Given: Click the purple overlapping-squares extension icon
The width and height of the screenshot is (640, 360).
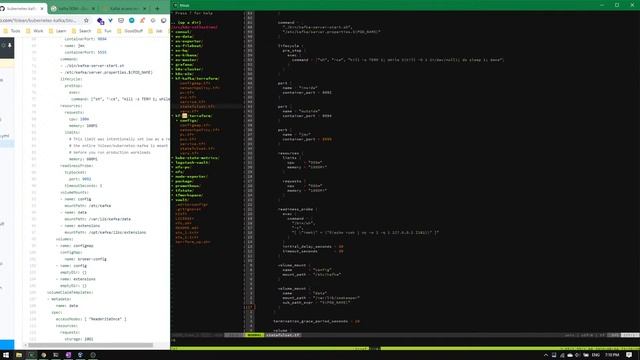Looking at the screenshot, I should [100, 21].
